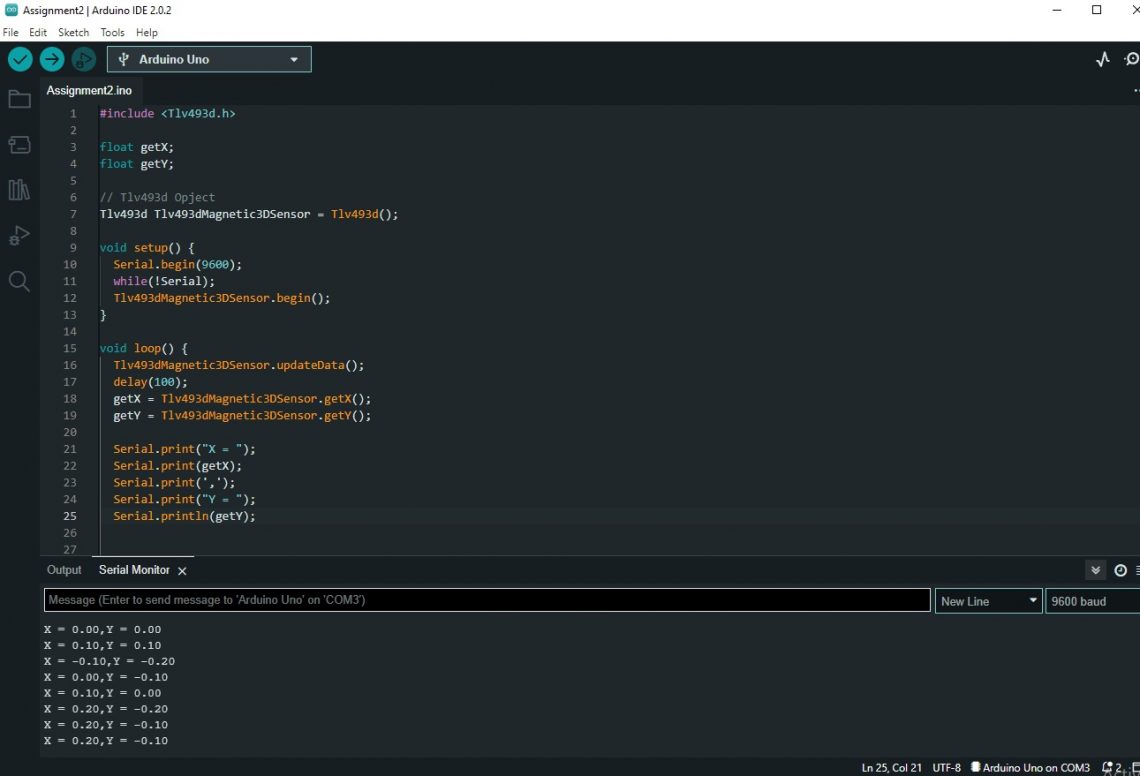Click line number 15 in the gutter
Screen dimensions: 1140x776
click(x=70, y=348)
